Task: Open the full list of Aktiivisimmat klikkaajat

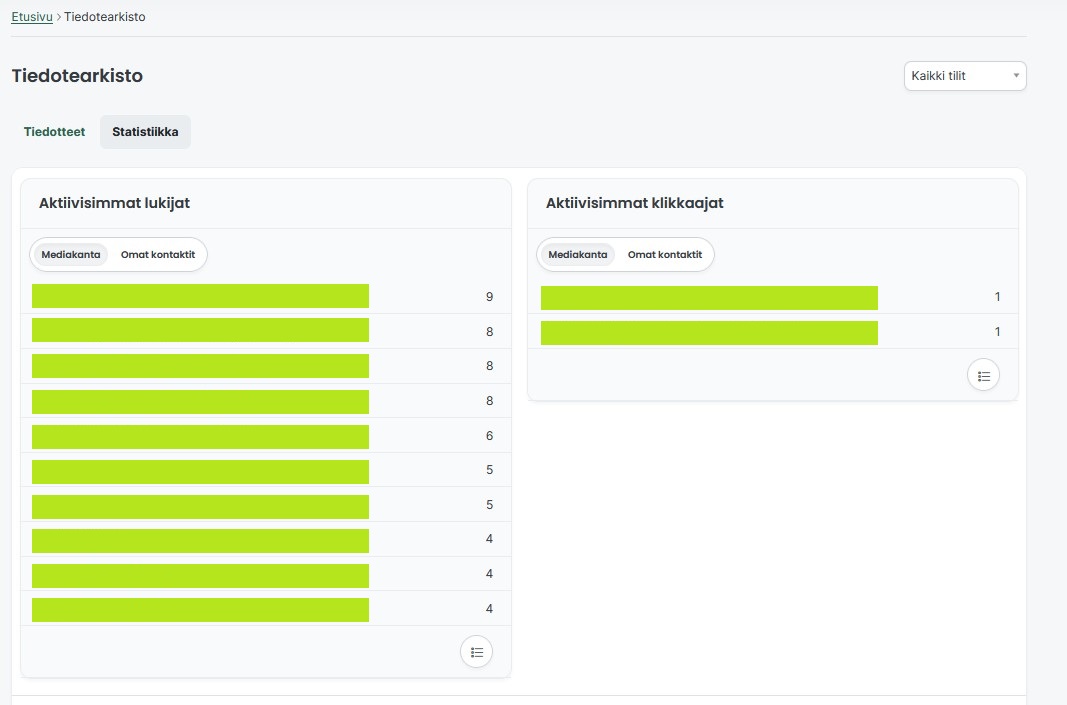Action: pyautogui.click(x=983, y=376)
